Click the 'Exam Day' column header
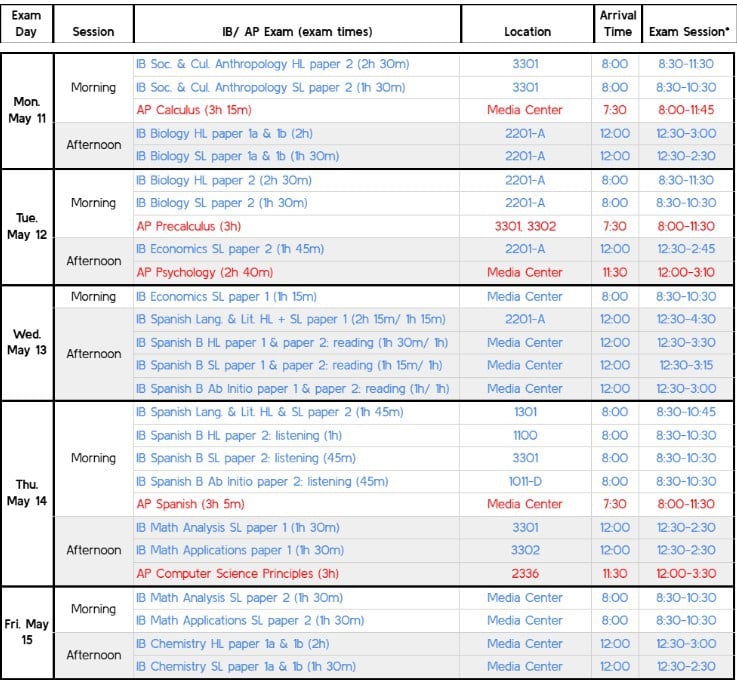This screenshot has height=682, width=737. (27, 24)
